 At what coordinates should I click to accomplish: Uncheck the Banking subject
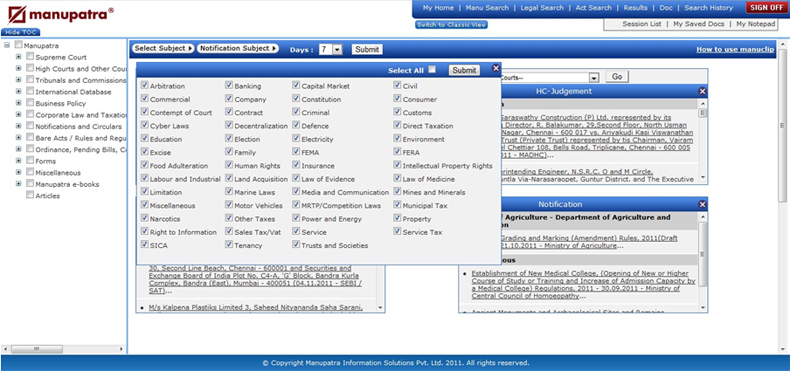coord(229,85)
